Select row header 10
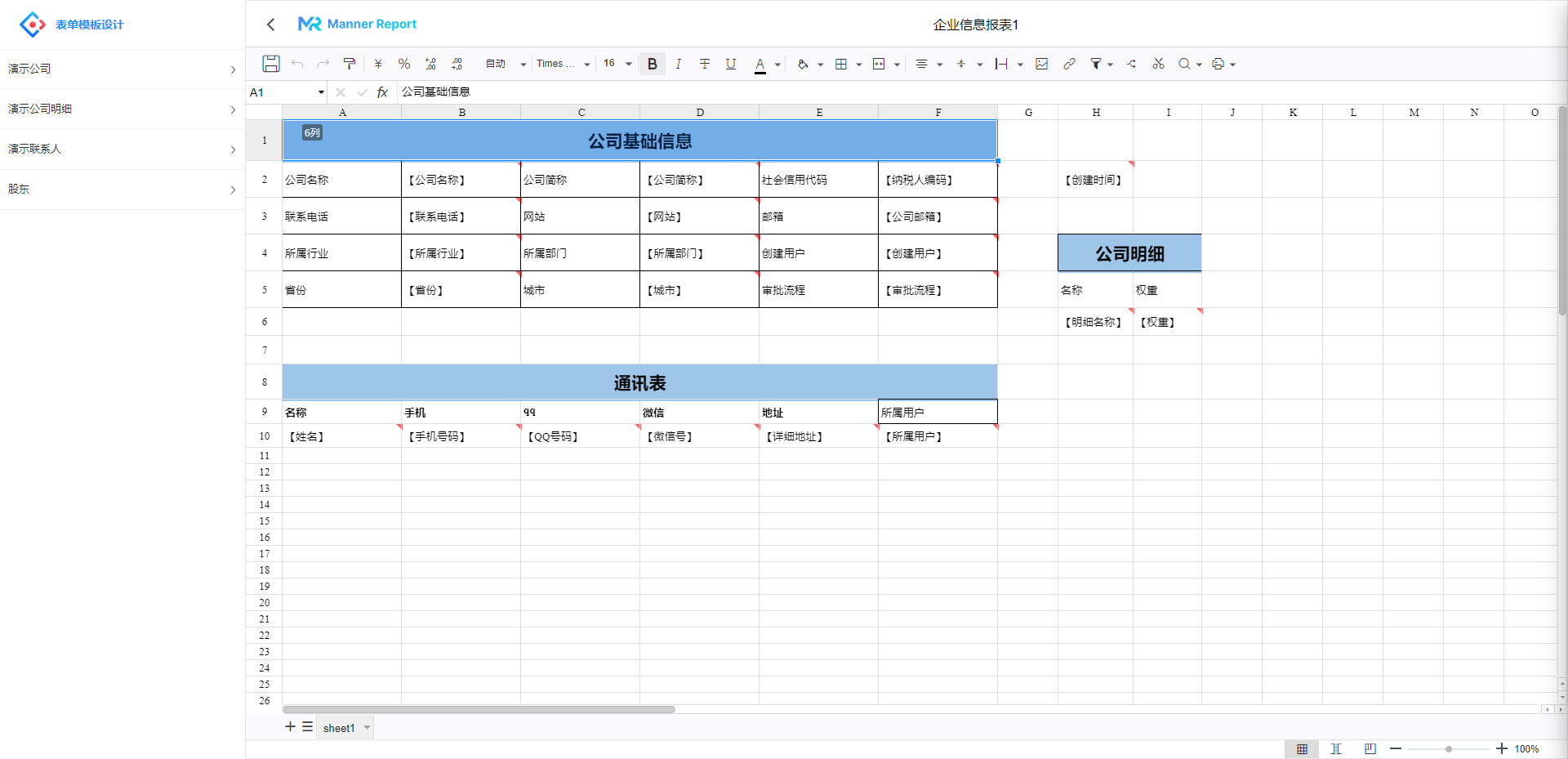Screen dimensions: 1568x759 [264, 436]
